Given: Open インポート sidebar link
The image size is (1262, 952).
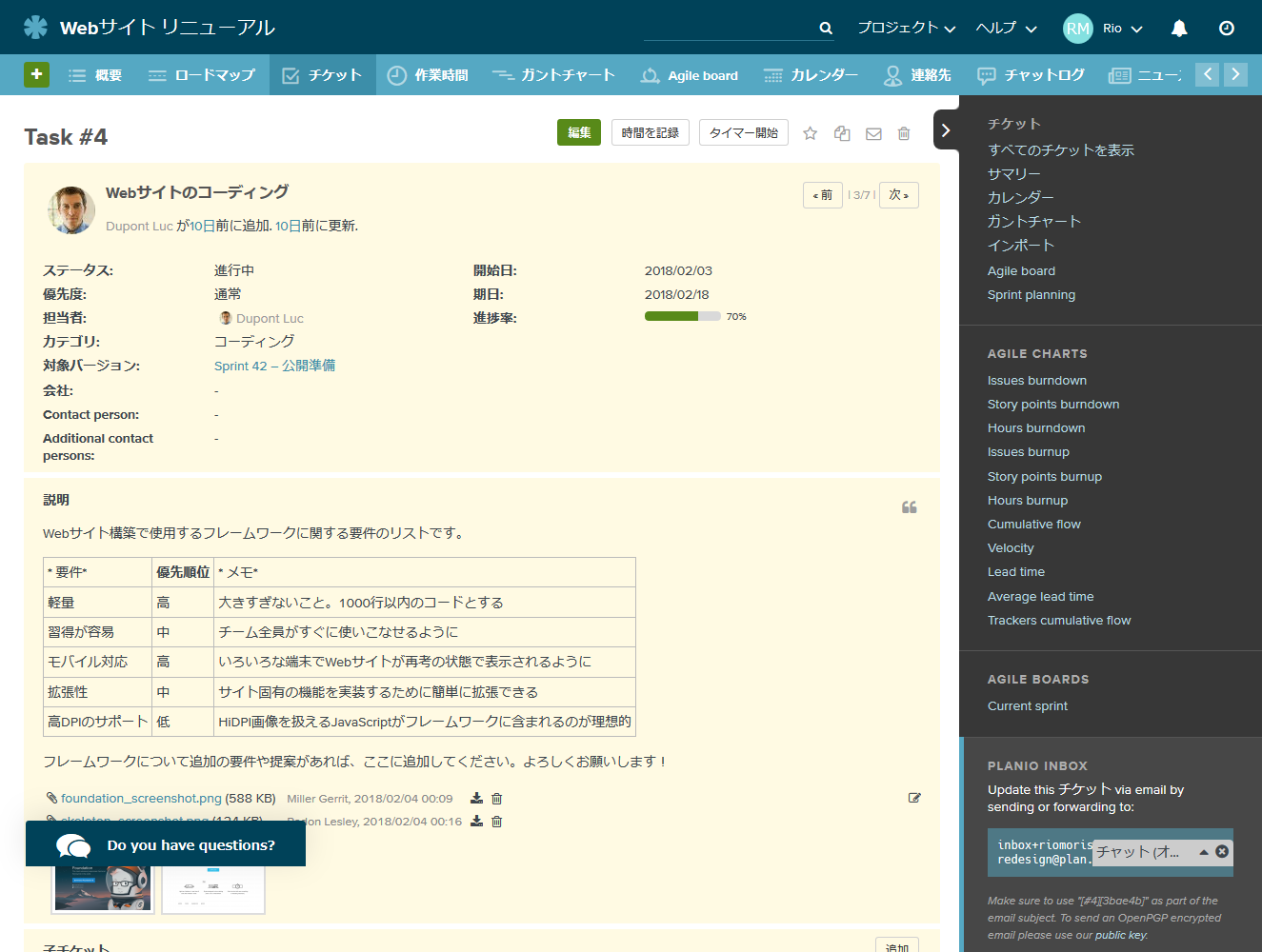Looking at the screenshot, I should [x=1021, y=246].
